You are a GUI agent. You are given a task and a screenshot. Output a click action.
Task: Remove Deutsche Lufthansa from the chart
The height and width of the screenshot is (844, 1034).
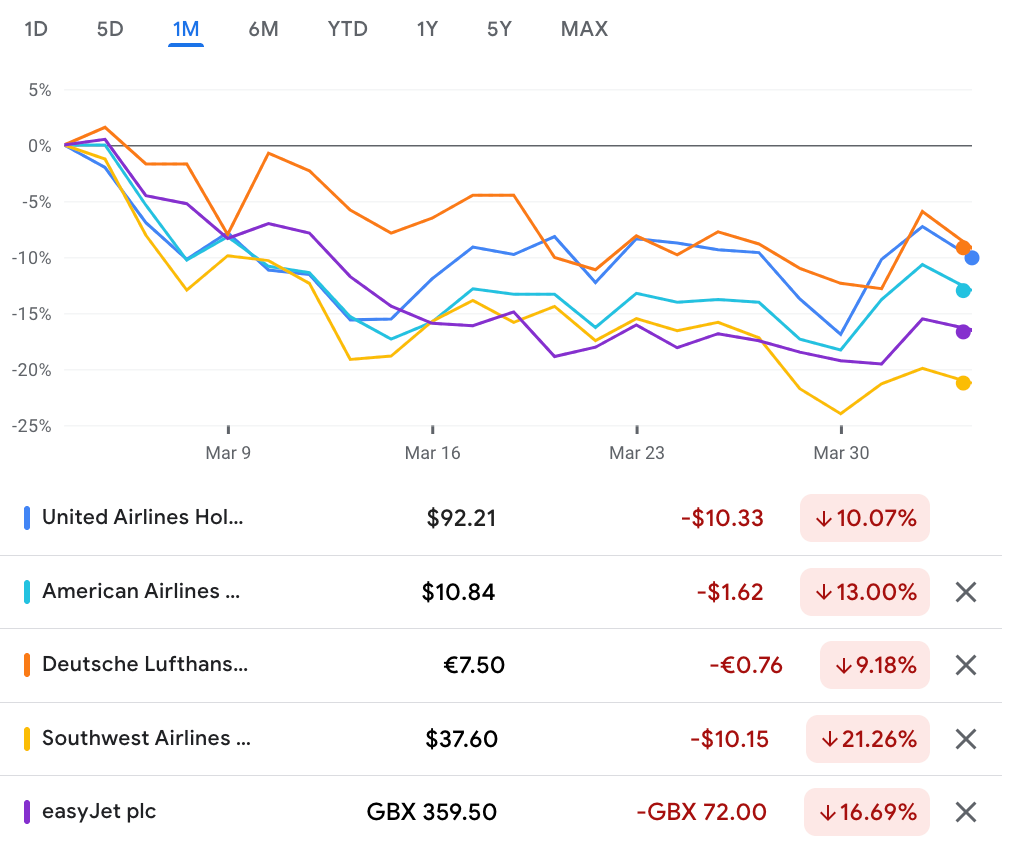[x=966, y=665]
